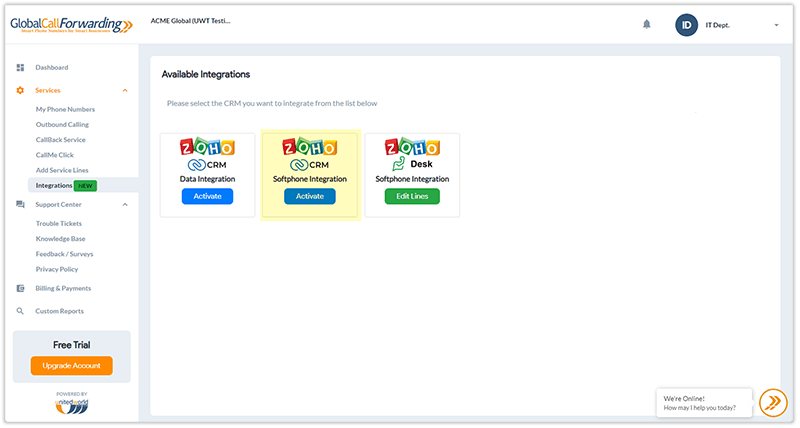Open the orange live chat launcher
The height and width of the screenshot is (428, 800).
(x=773, y=403)
